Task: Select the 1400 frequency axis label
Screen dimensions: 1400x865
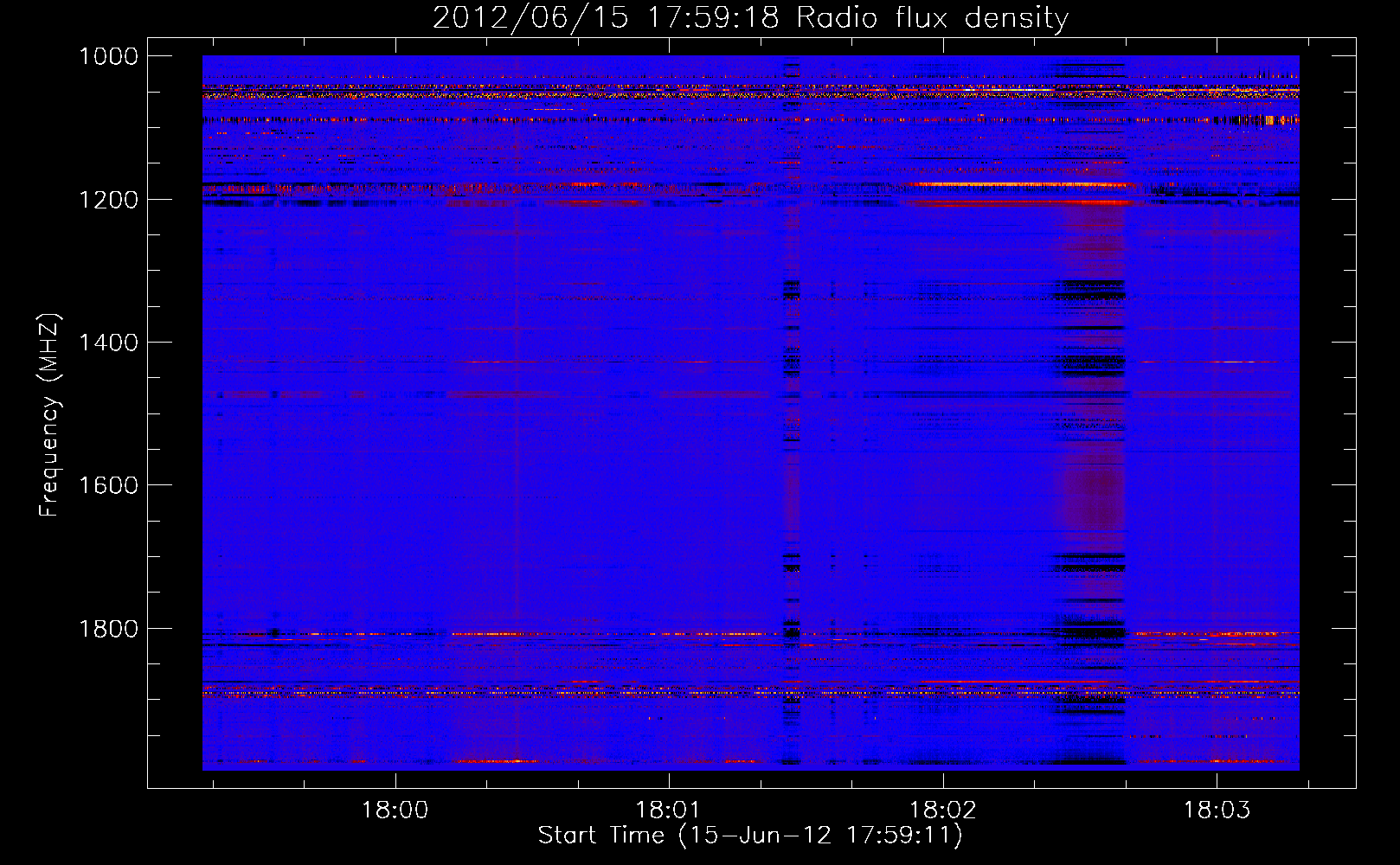Action: point(108,343)
